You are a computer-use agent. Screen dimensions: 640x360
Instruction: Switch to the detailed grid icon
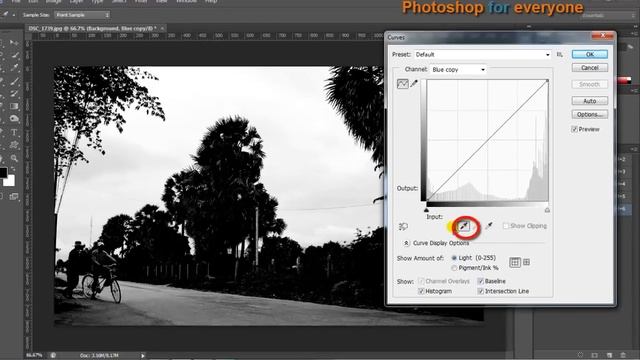pos(527,262)
